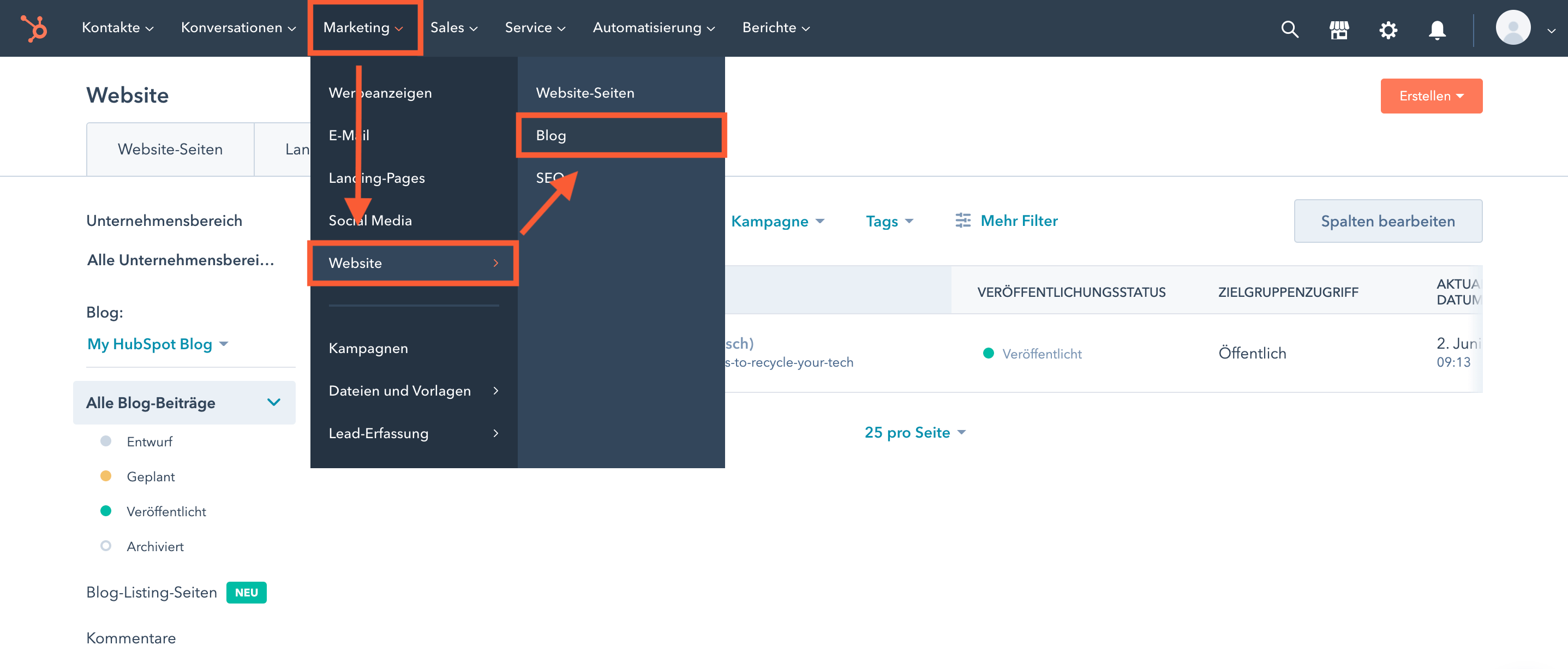
Task: Open the My HubSpot Blog selector
Action: (157, 344)
